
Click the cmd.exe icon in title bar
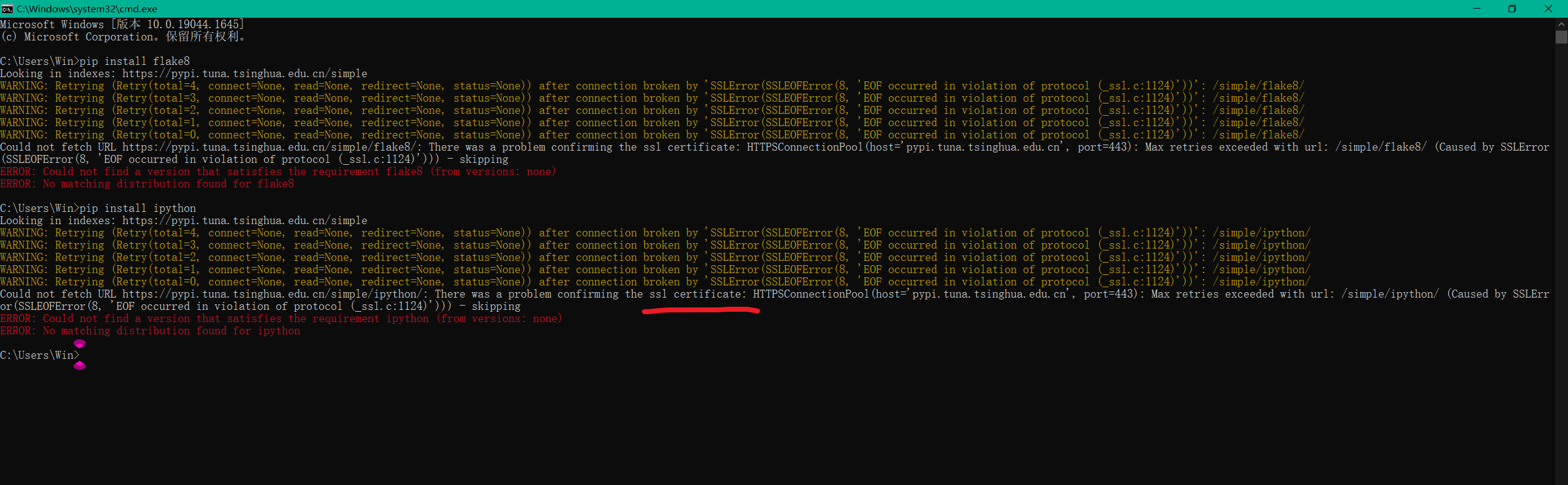click(7, 9)
